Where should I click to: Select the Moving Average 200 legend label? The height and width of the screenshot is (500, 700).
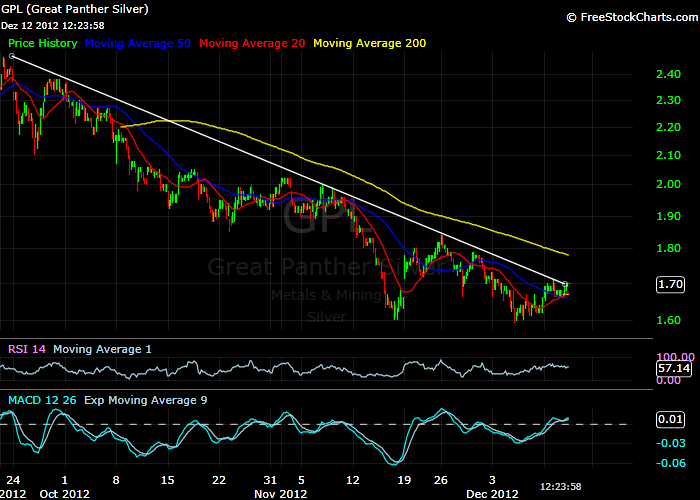pos(370,43)
